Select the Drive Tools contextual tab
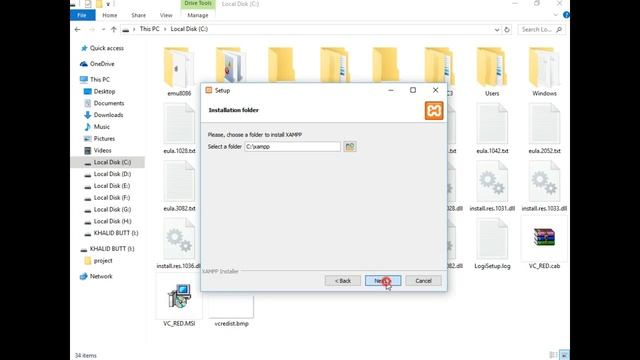Image resolution: width=640 pixels, height=360 pixels. [198, 4]
